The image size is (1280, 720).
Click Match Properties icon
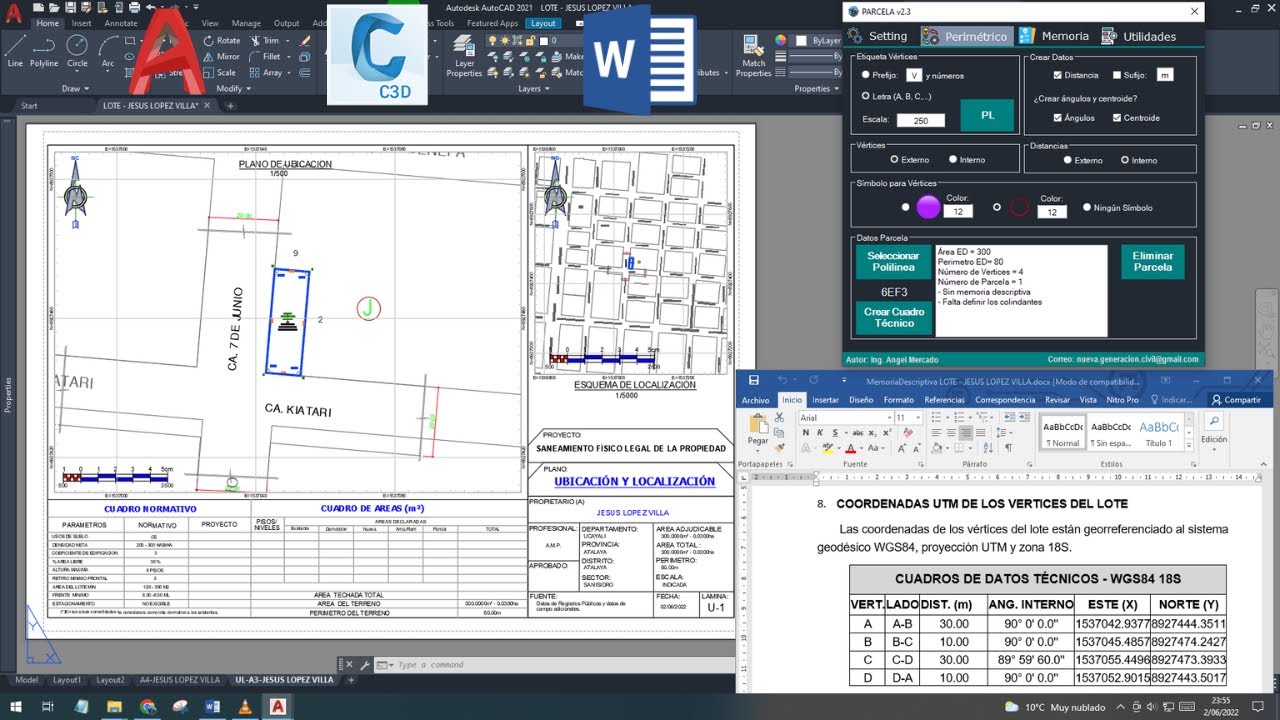753,55
